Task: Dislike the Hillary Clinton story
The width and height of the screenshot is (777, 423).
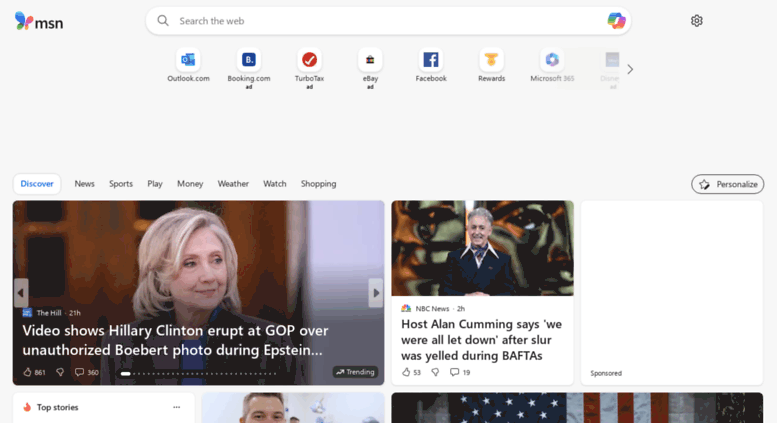Action: pyautogui.click(x=60, y=372)
